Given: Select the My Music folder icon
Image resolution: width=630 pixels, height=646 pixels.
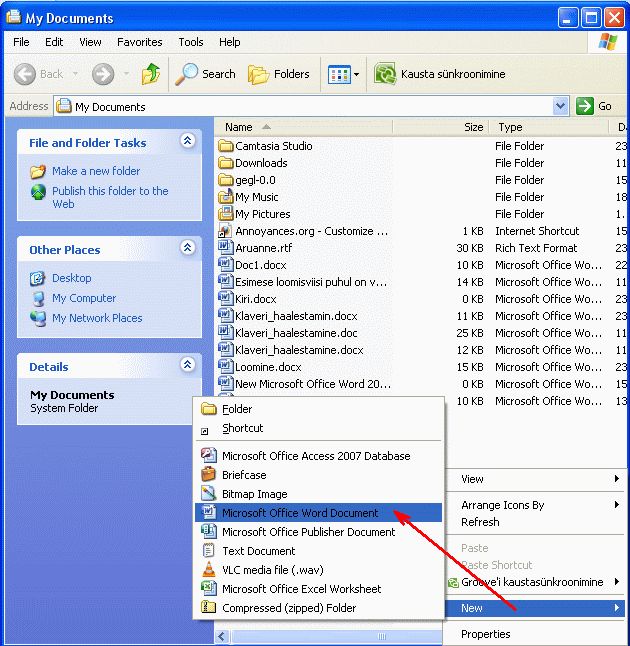Looking at the screenshot, I should 225,197.
